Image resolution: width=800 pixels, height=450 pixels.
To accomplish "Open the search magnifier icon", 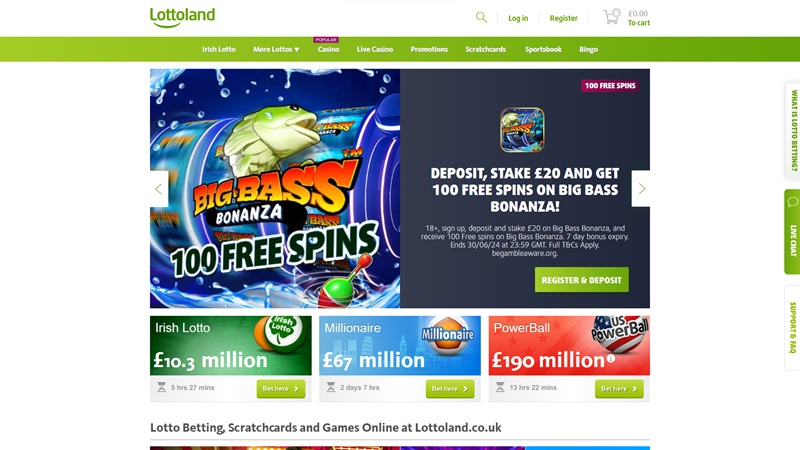I will (481, 18).
